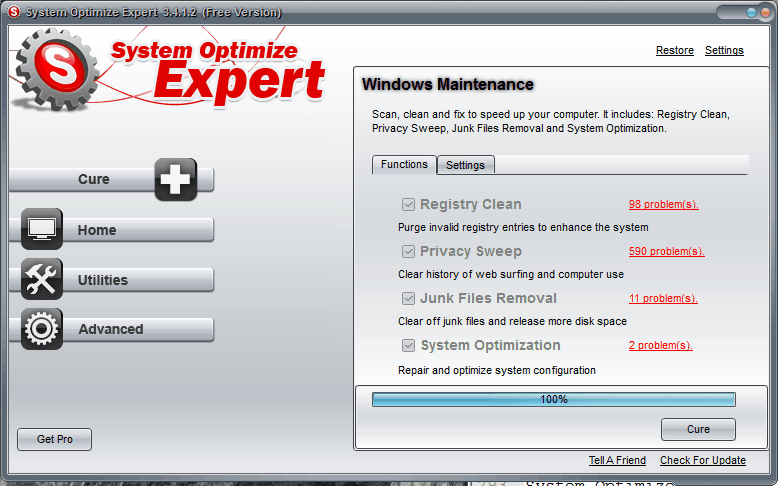This screenshot has width=778, height=486.
Task: Click 'Clear history of web surfing and computer use'
Action: [x=511, y=275]
